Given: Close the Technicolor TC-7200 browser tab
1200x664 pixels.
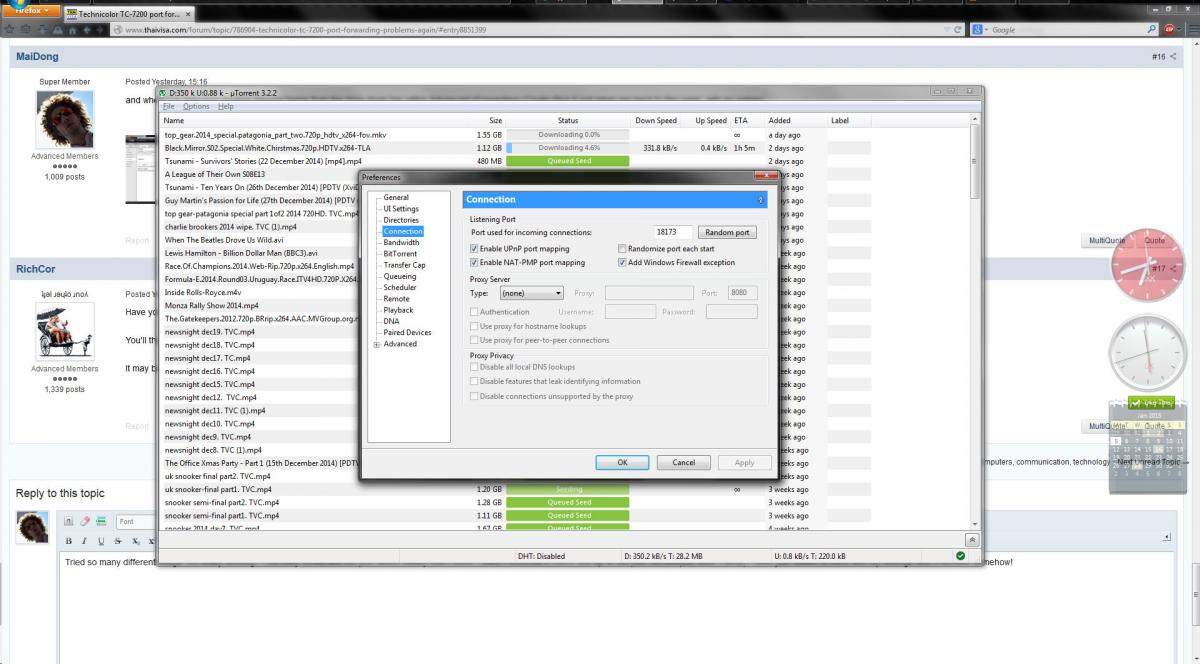Looking at the screenshot, I should (x=189, y=15).
